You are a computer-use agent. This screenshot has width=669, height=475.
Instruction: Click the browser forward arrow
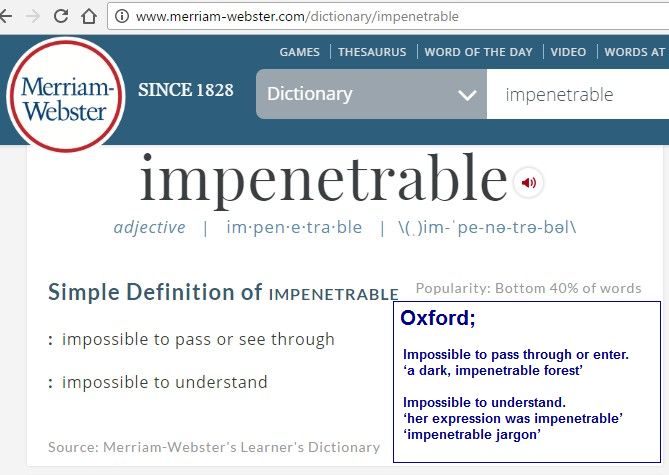tap(33, 16)
